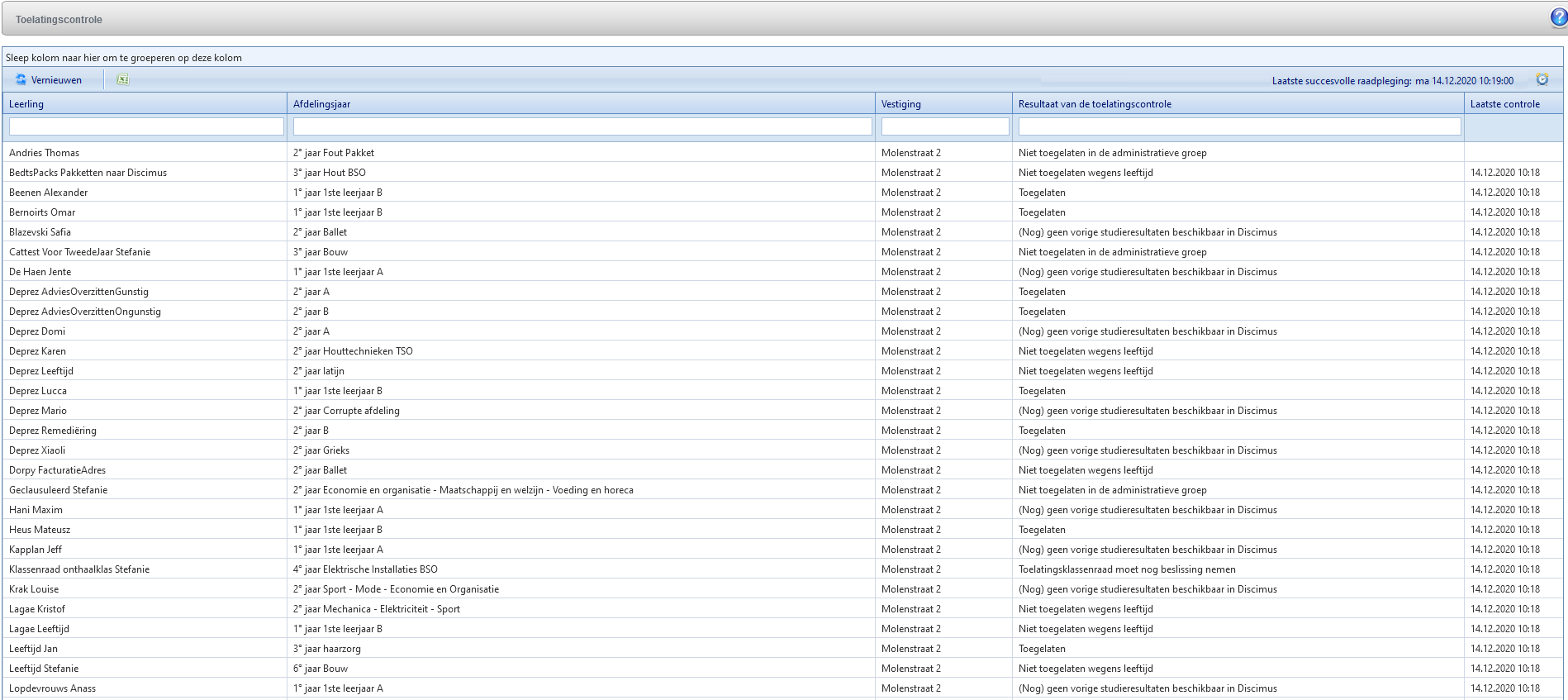Select the student Bernoirts Omar
Image resolution: width=1568 pixels, height=700 pixels.
(x=42, y=212)
